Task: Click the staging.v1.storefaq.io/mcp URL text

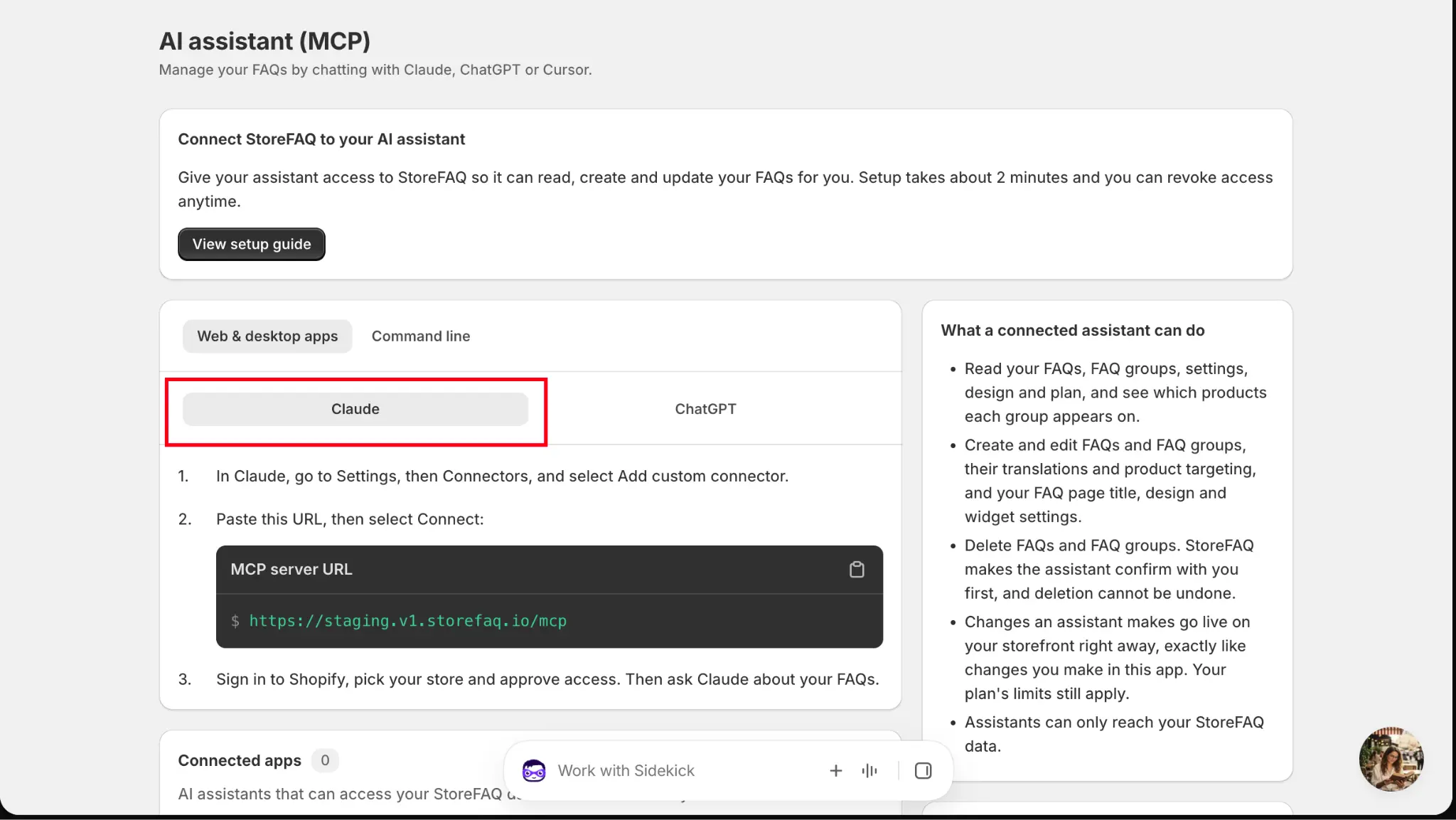Action: (407, 621)
